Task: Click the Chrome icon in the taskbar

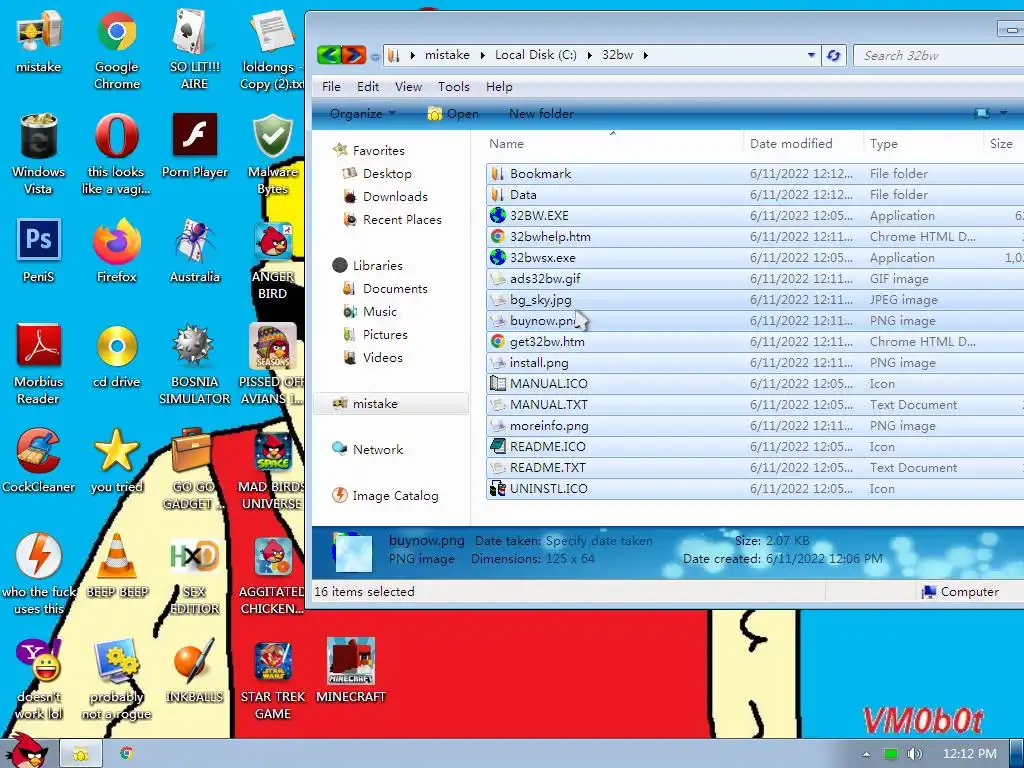Action: click(127, 754)
